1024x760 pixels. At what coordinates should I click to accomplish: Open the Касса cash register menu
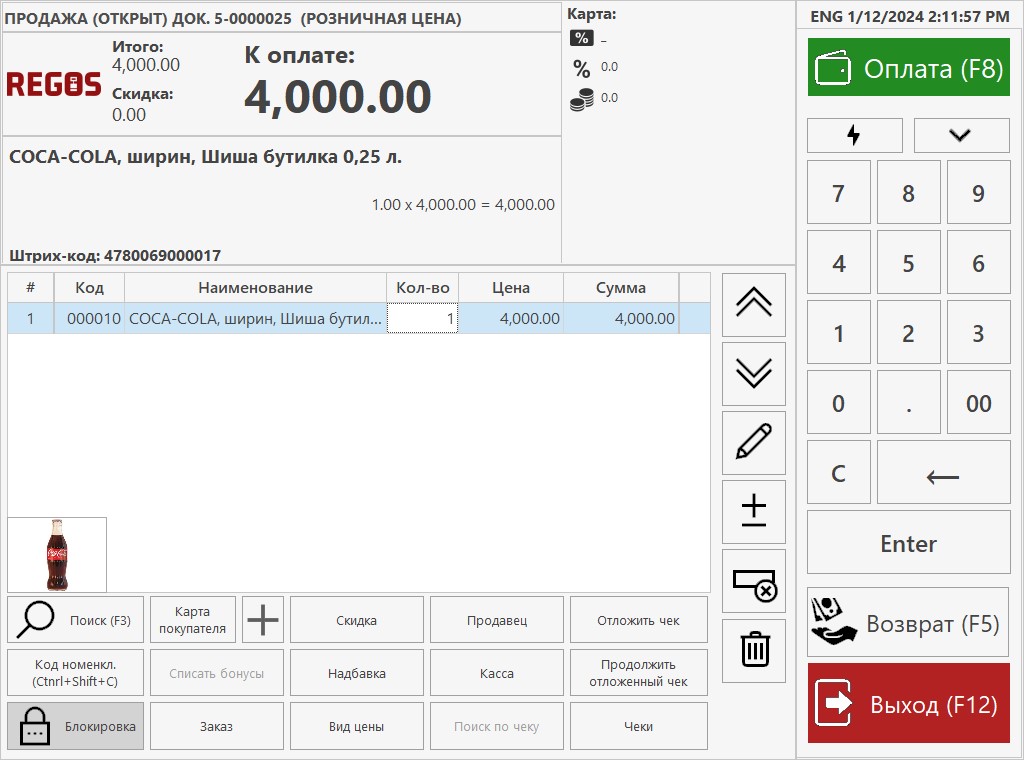pyautogui.click(x=496, y=673)
